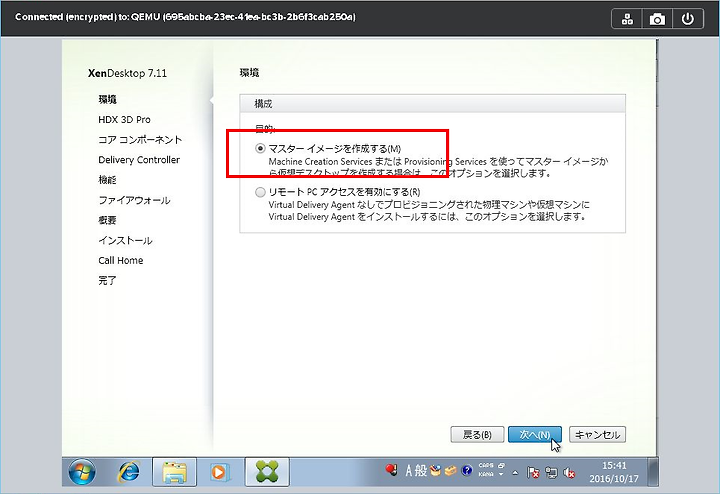Click the Connected (encrypted) to: QEMU title
Viewport: 720px width, 494px height.
(185, 17)
